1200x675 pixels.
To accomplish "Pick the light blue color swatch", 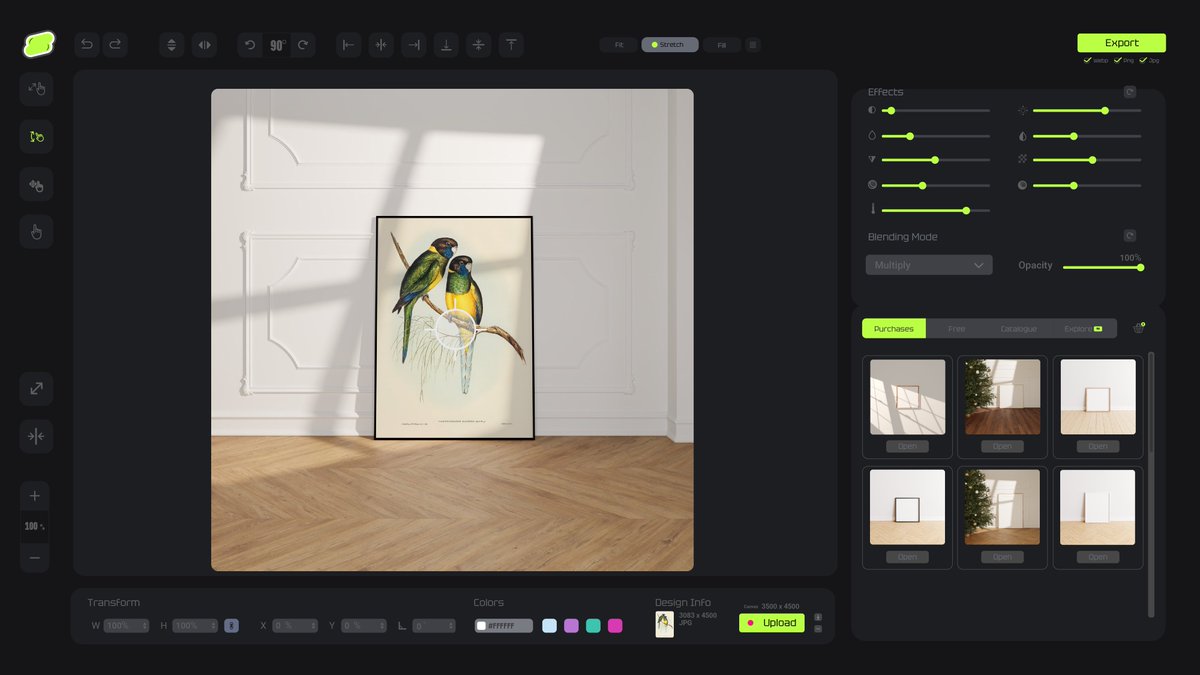I will (x=549, y=625).
